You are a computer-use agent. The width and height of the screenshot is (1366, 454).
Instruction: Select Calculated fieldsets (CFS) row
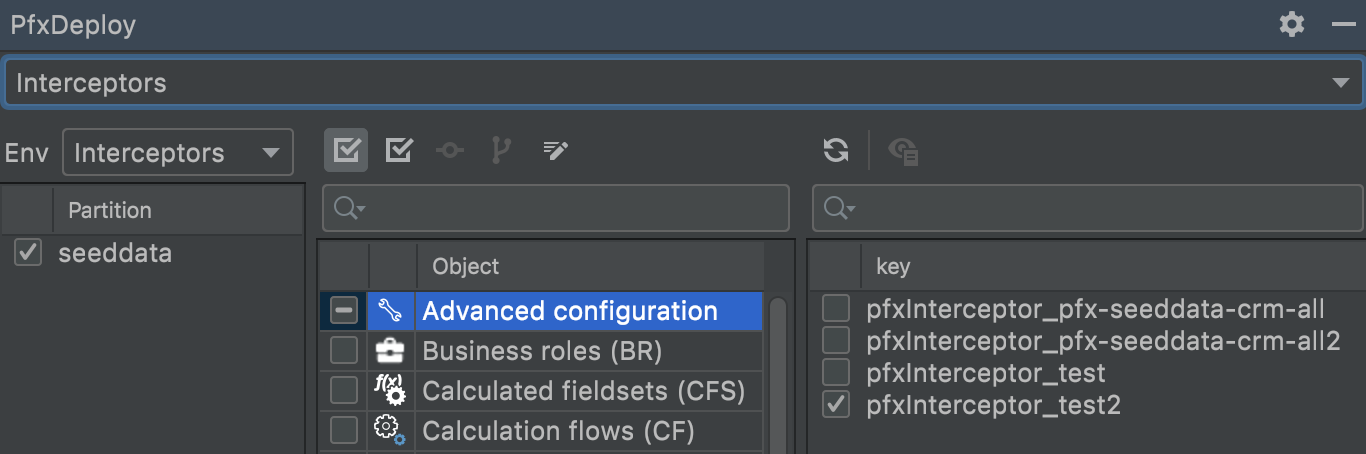pyautogui.click(x=583, y=391)
